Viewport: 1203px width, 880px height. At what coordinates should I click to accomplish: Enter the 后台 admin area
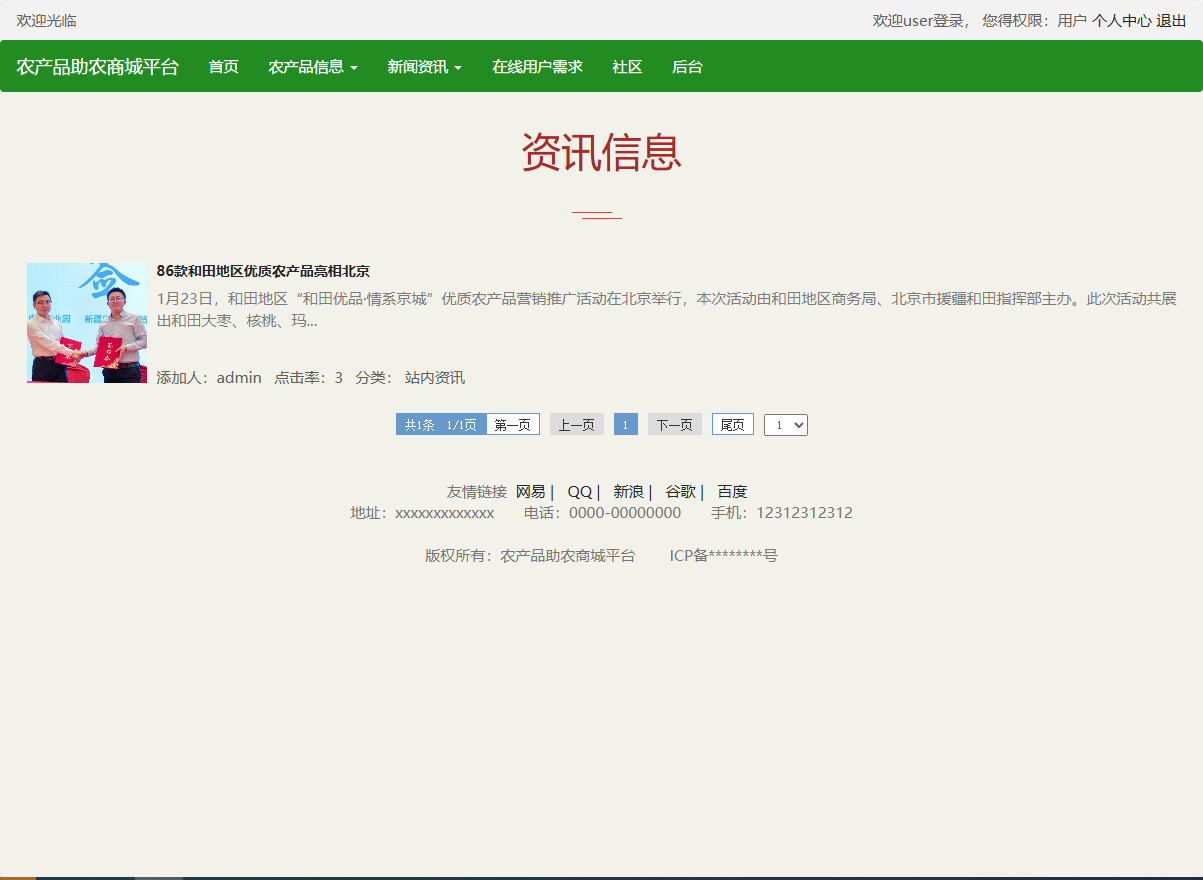687,66
